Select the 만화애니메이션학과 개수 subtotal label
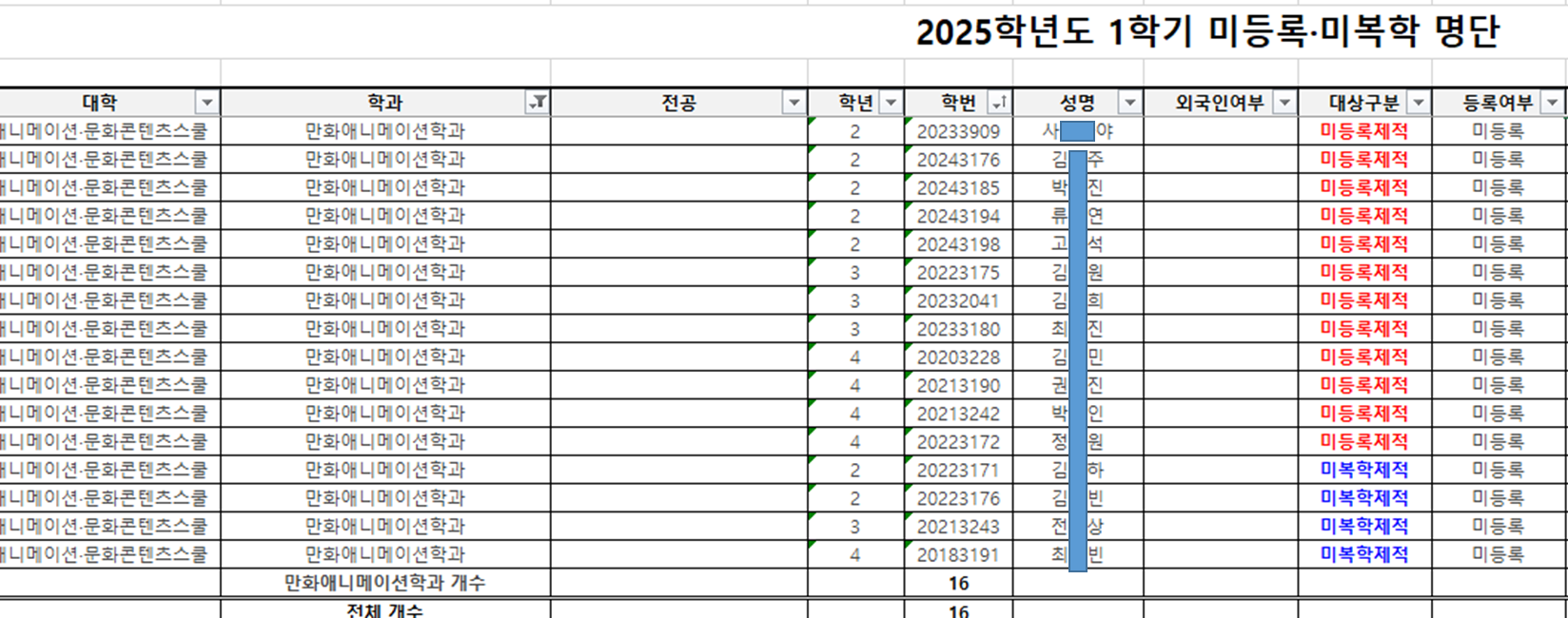This screenshot has width=1568, height=618. 385,583
